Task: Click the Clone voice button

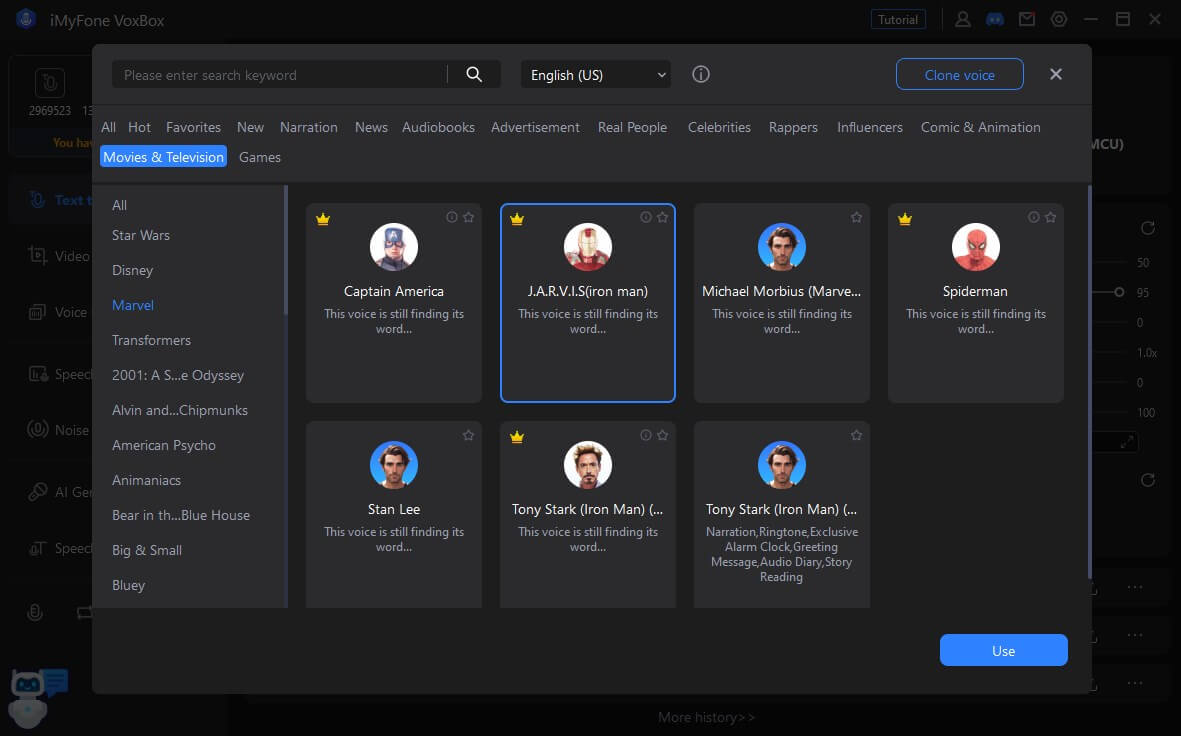Action: (960, 74)
